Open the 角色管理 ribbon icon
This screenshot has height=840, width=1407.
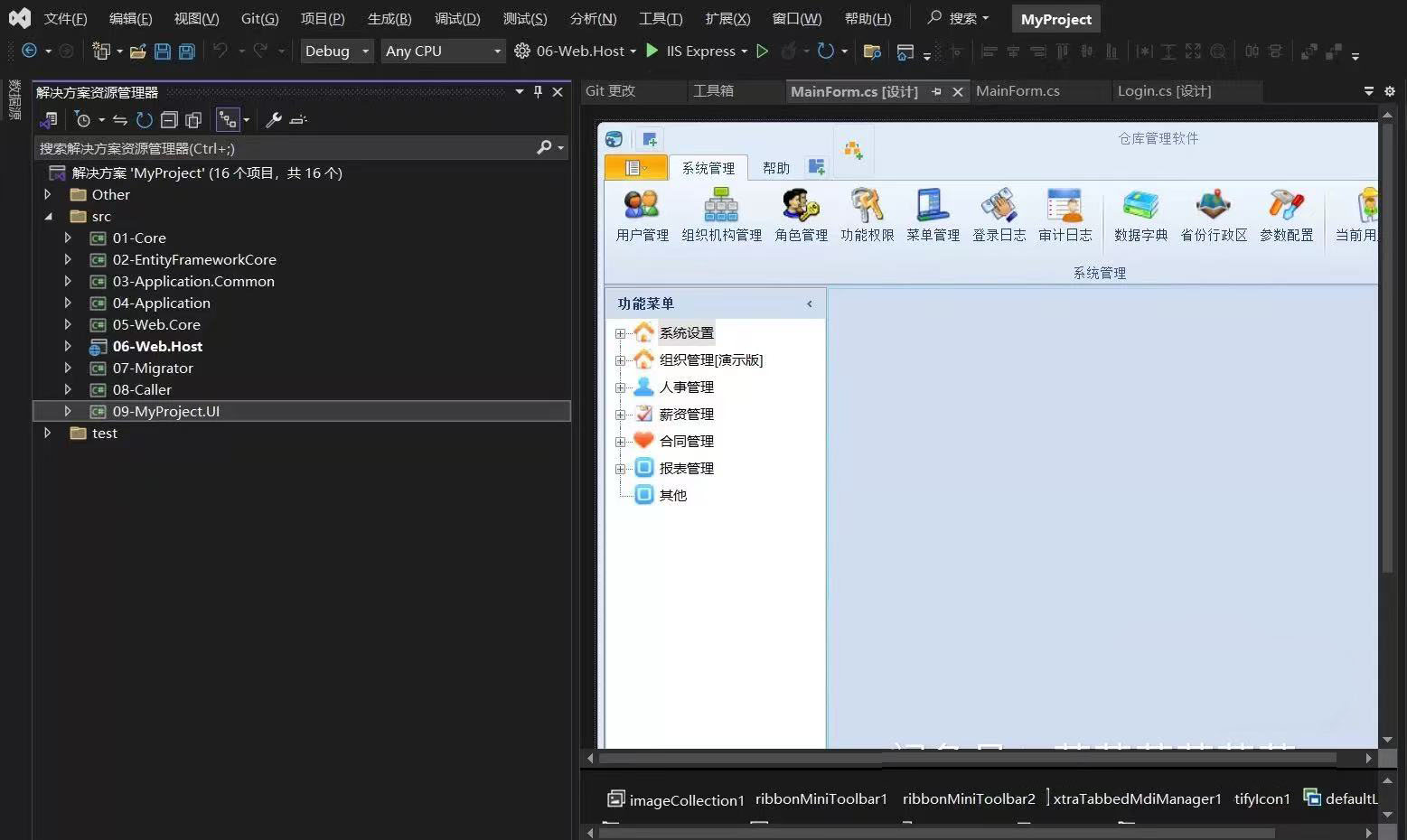(801, 216)
